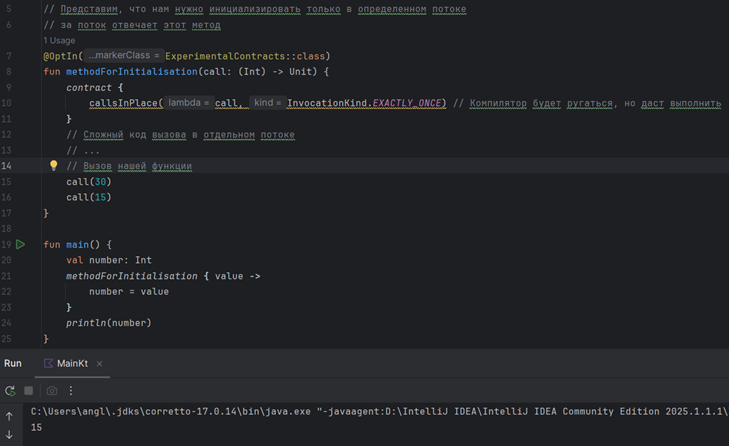Viewport: 729px width, 446px height.
Task: Open the three-dot more menu in Run toolbar
Action: tap(71, 391)
